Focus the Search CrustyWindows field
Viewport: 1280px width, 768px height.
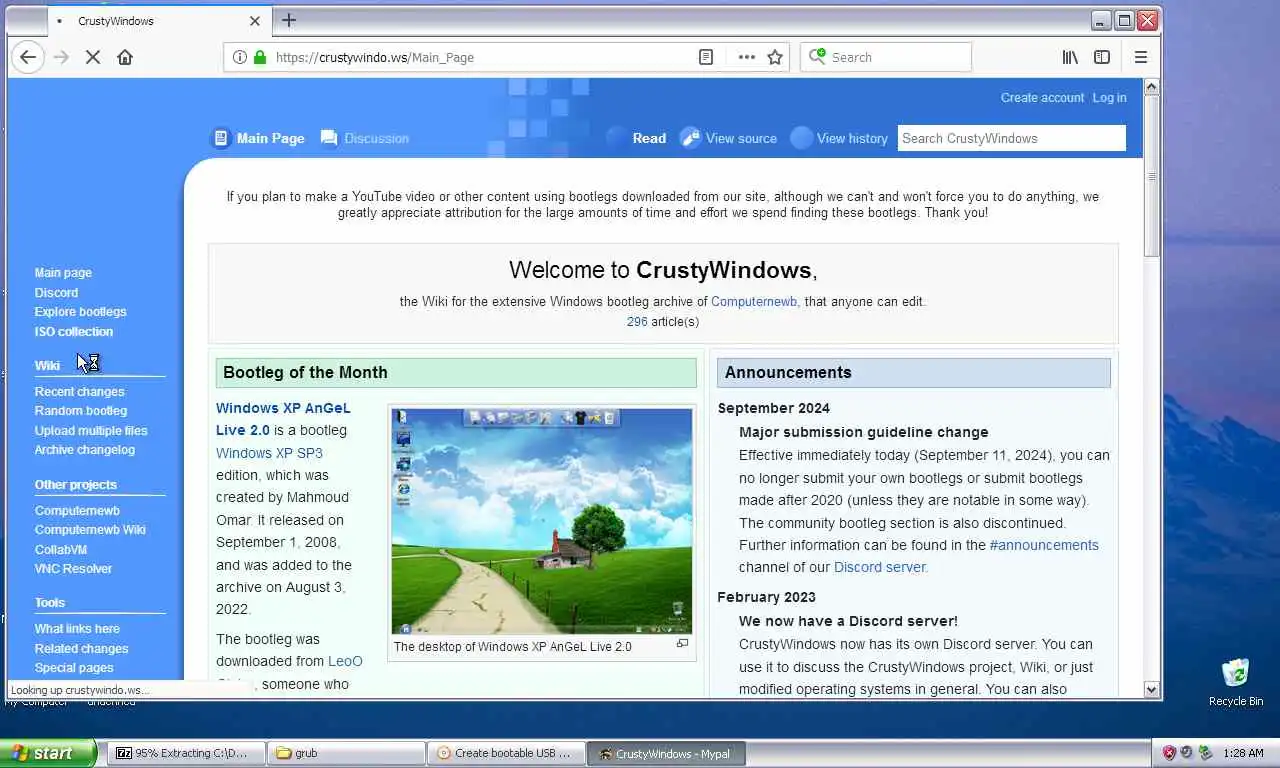coord(1011,138)
